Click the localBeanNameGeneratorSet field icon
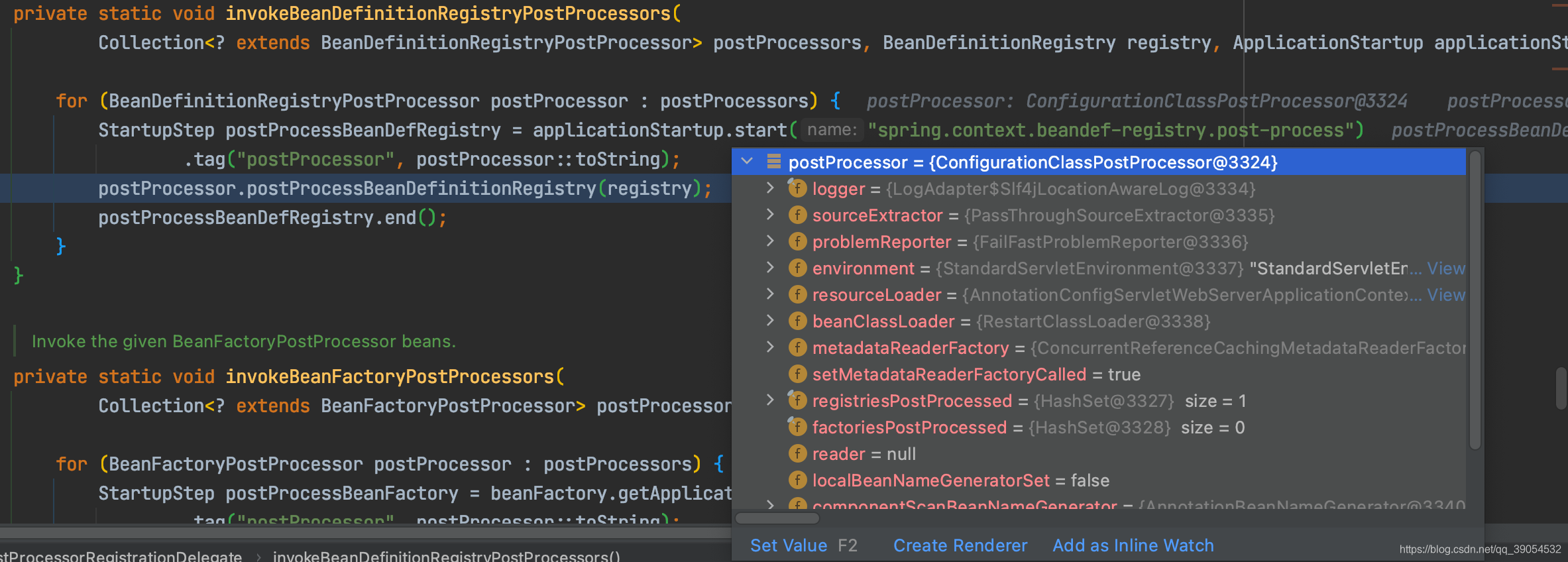 (x=797, y=480)
